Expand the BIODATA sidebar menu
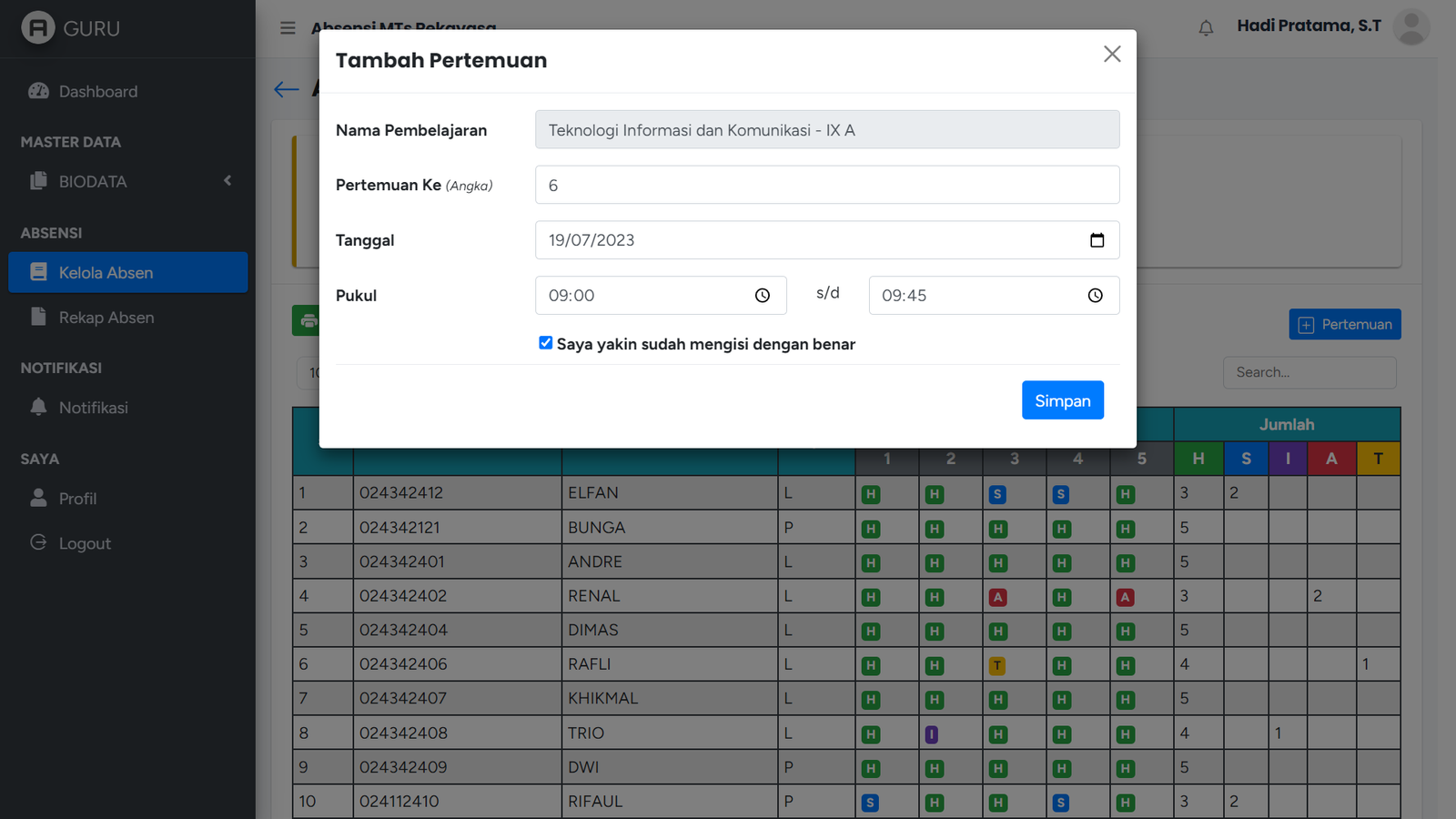This screenshot has width=1456, height=819. tap(127, 182)
